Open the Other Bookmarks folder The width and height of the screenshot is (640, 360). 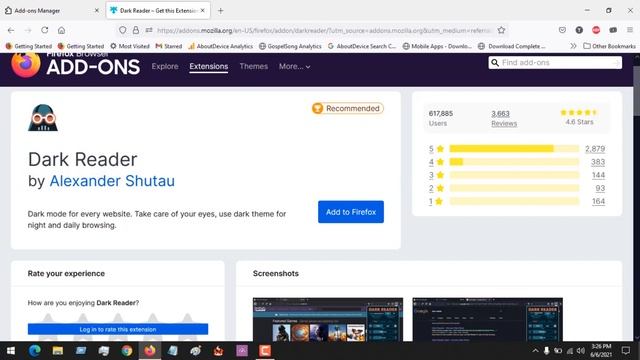click(x=609, y=46)
